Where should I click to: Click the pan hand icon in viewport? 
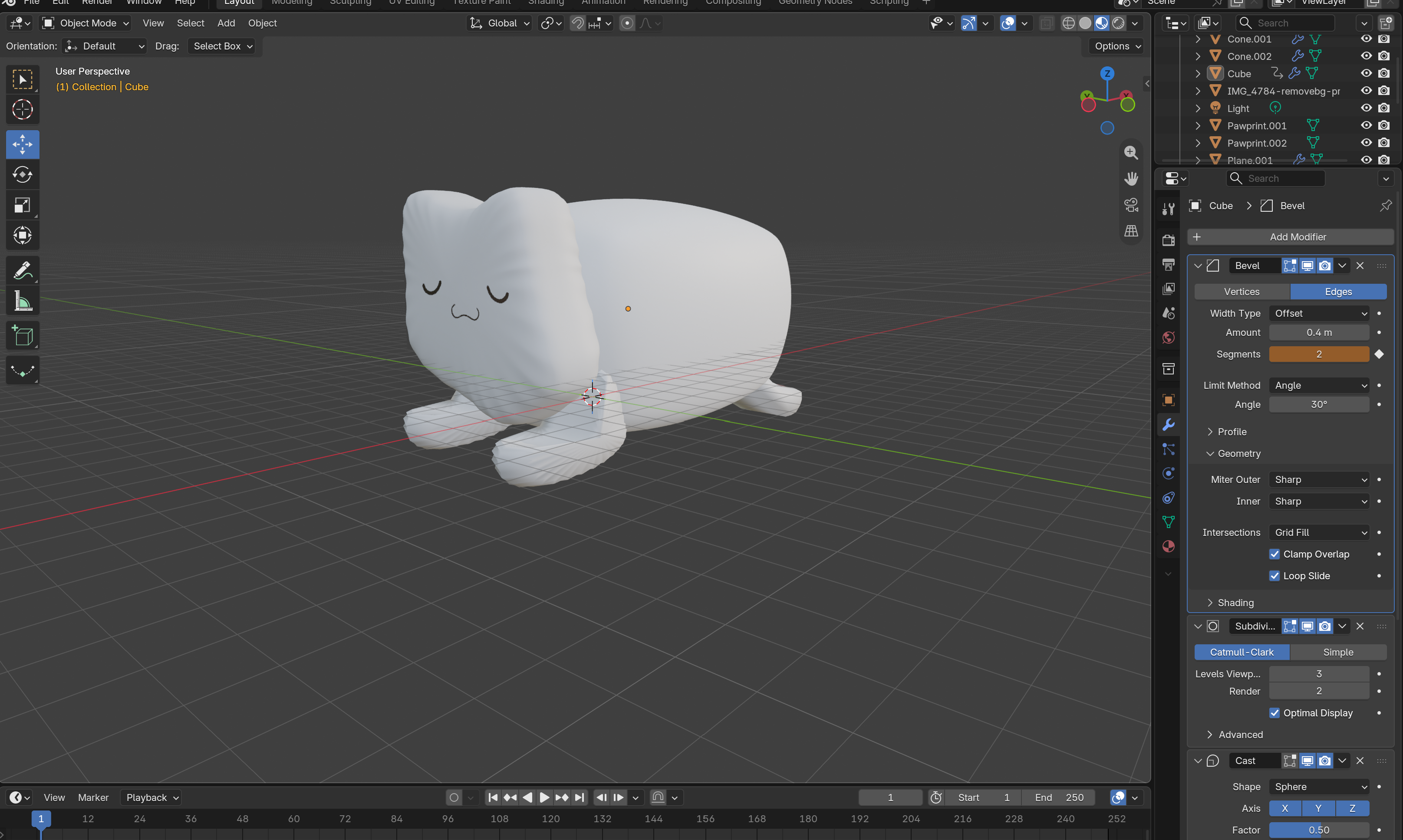[x=1131, y=178]
